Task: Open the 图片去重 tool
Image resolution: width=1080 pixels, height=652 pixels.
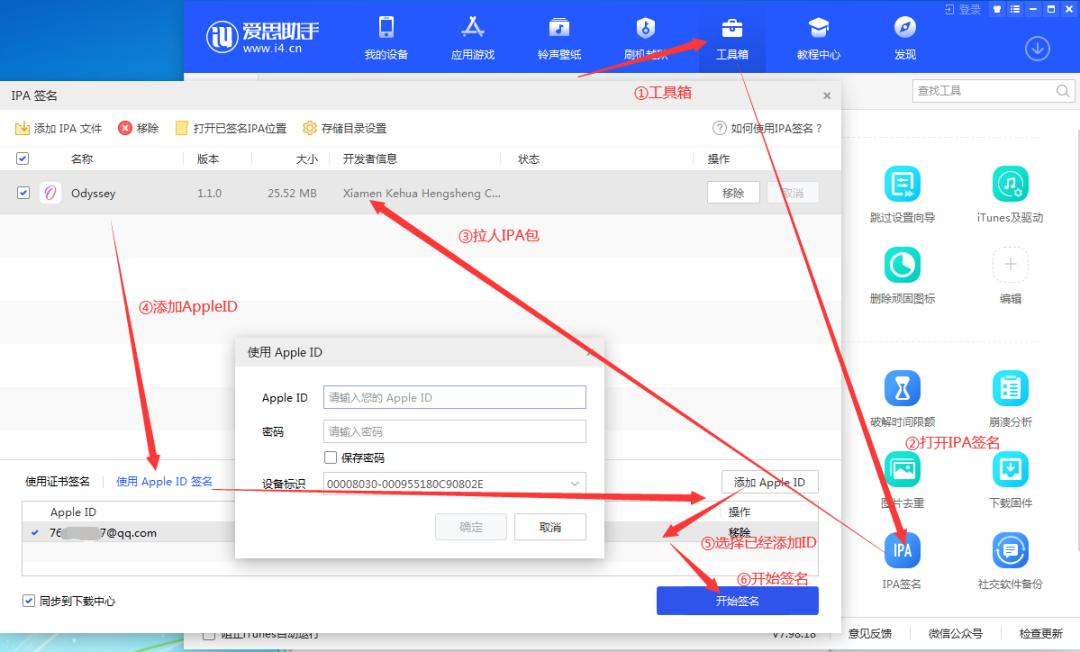Action: 902,470
